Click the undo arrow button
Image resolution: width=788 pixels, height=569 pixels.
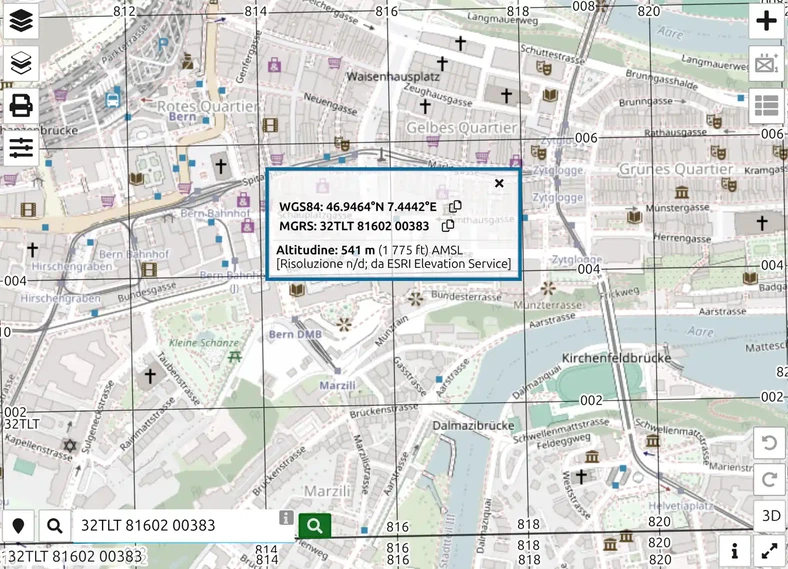[769, 443]
